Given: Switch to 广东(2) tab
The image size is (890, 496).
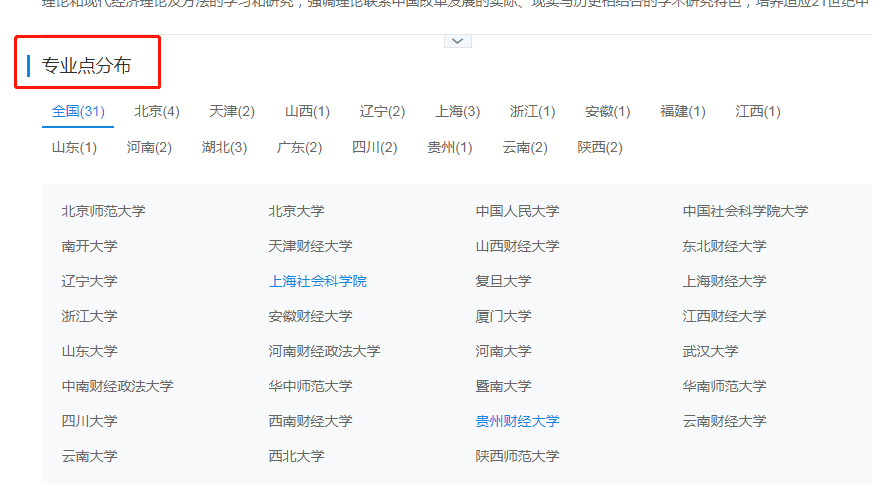Looking at the screenshot, I should [x=299, y=148].
